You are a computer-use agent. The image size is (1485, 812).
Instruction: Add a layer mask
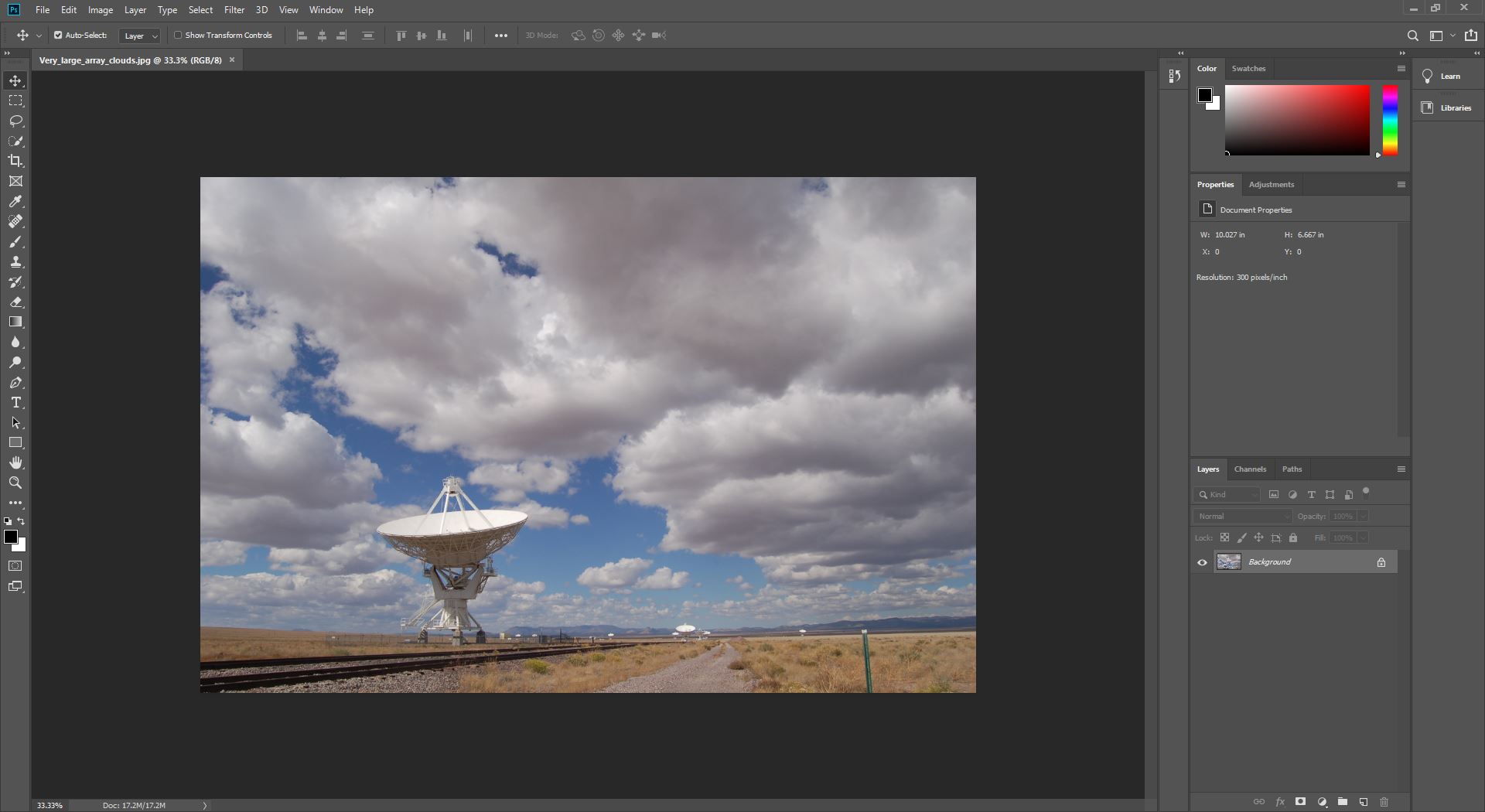(1301, 802)
